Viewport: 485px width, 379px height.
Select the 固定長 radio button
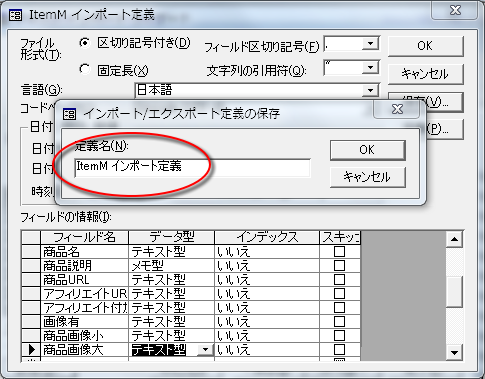click(85, 69)
